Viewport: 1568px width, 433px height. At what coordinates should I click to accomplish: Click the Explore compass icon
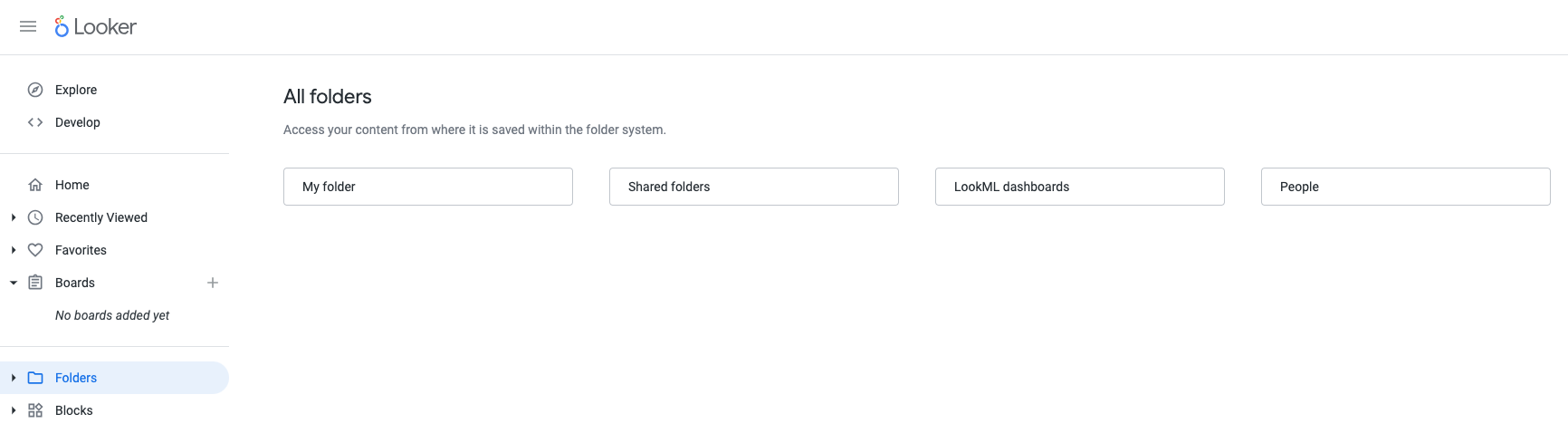click(35, 90)
